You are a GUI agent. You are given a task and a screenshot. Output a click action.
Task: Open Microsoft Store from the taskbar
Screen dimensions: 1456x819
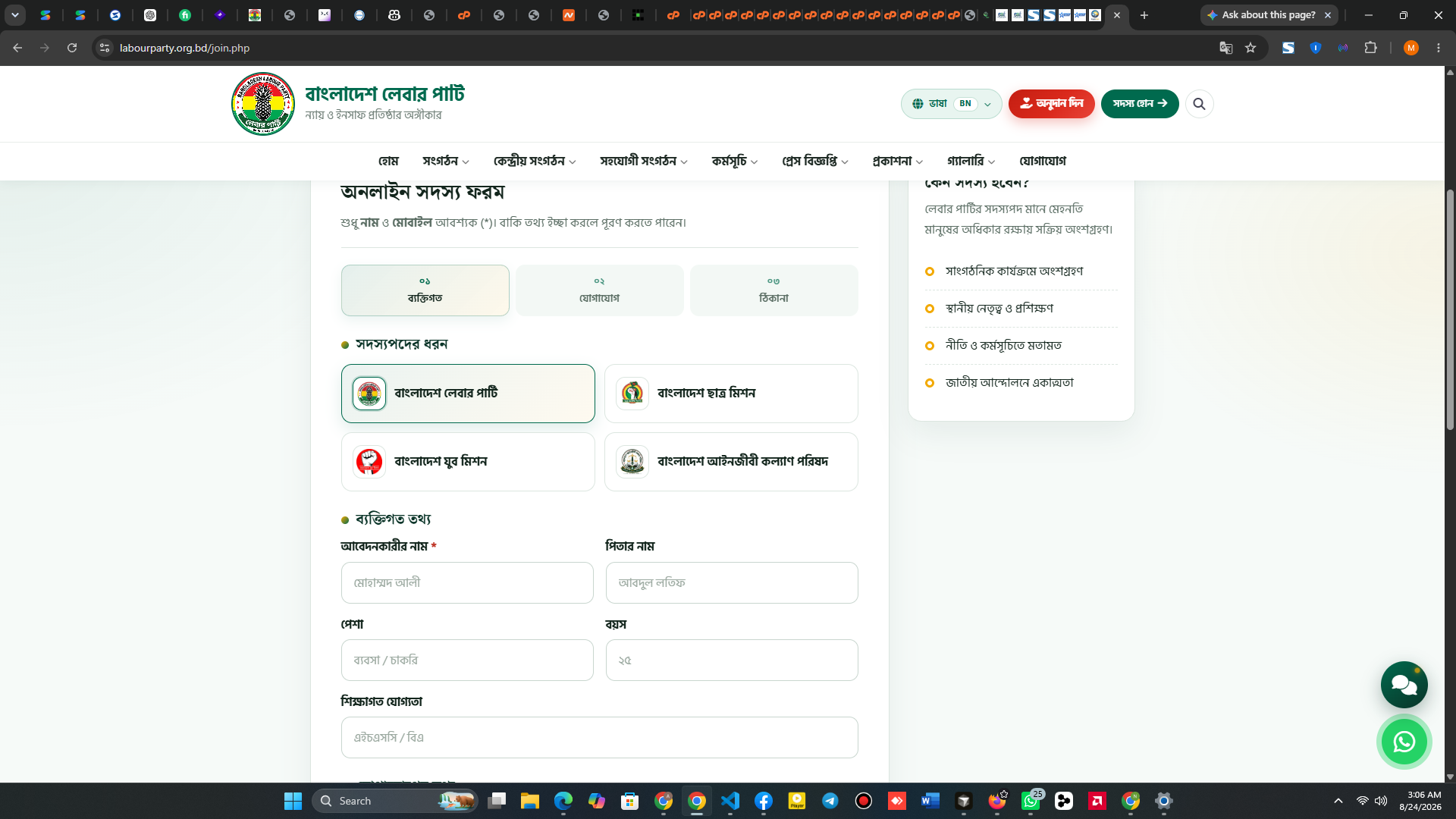point(629,801)
